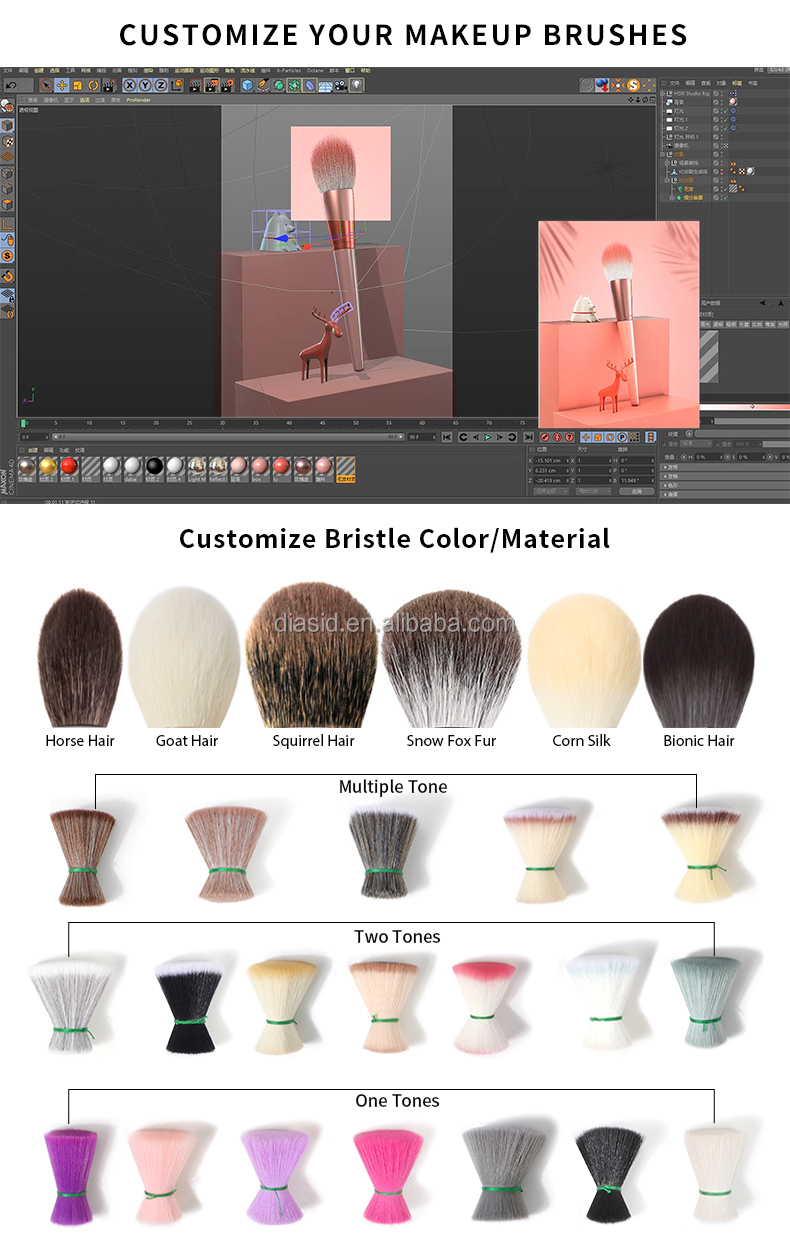Image resolution: width=790 pixels, height=1244 pixels.
Task: Open the 创建 main menu
Action: (x=39, y=70)
